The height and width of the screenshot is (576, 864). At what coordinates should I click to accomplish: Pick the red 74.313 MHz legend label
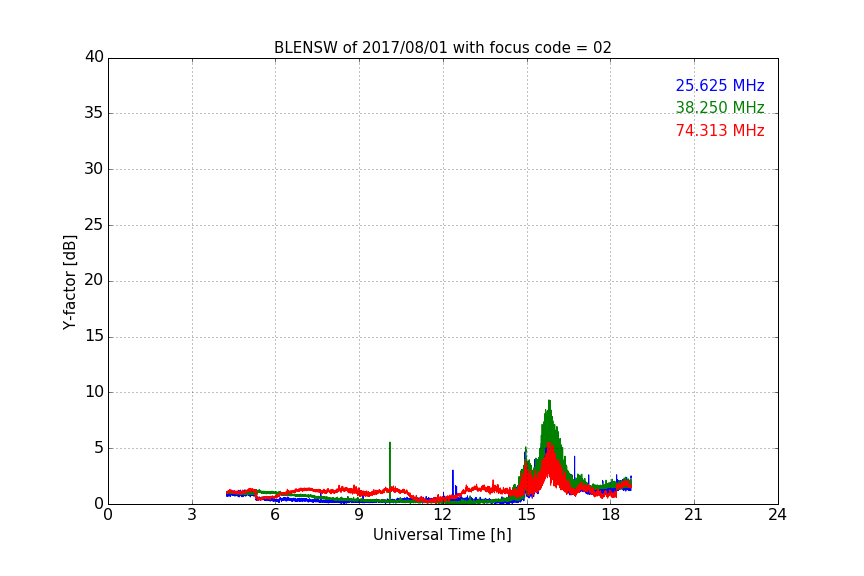720,131
